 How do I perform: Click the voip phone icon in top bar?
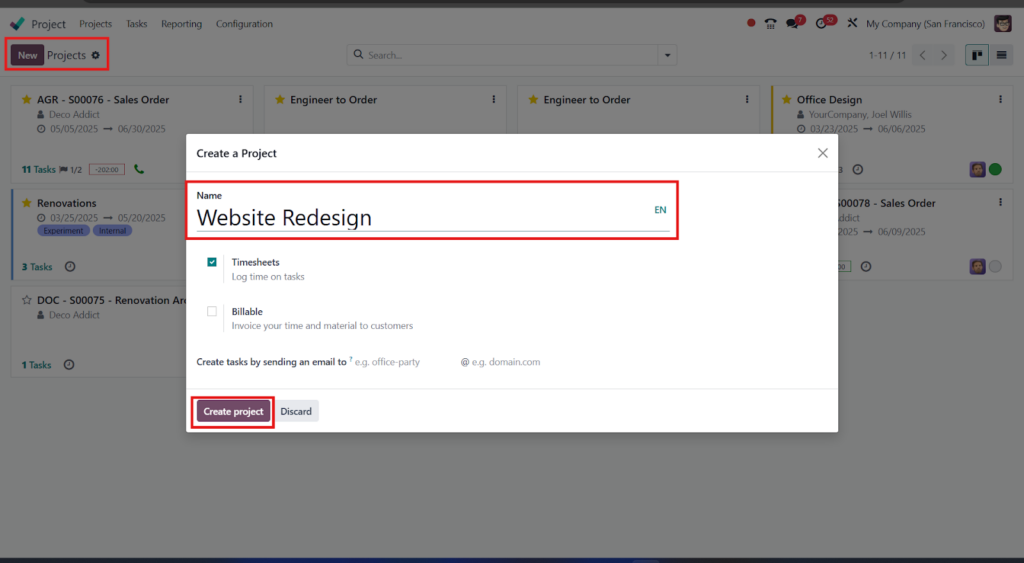771,24
